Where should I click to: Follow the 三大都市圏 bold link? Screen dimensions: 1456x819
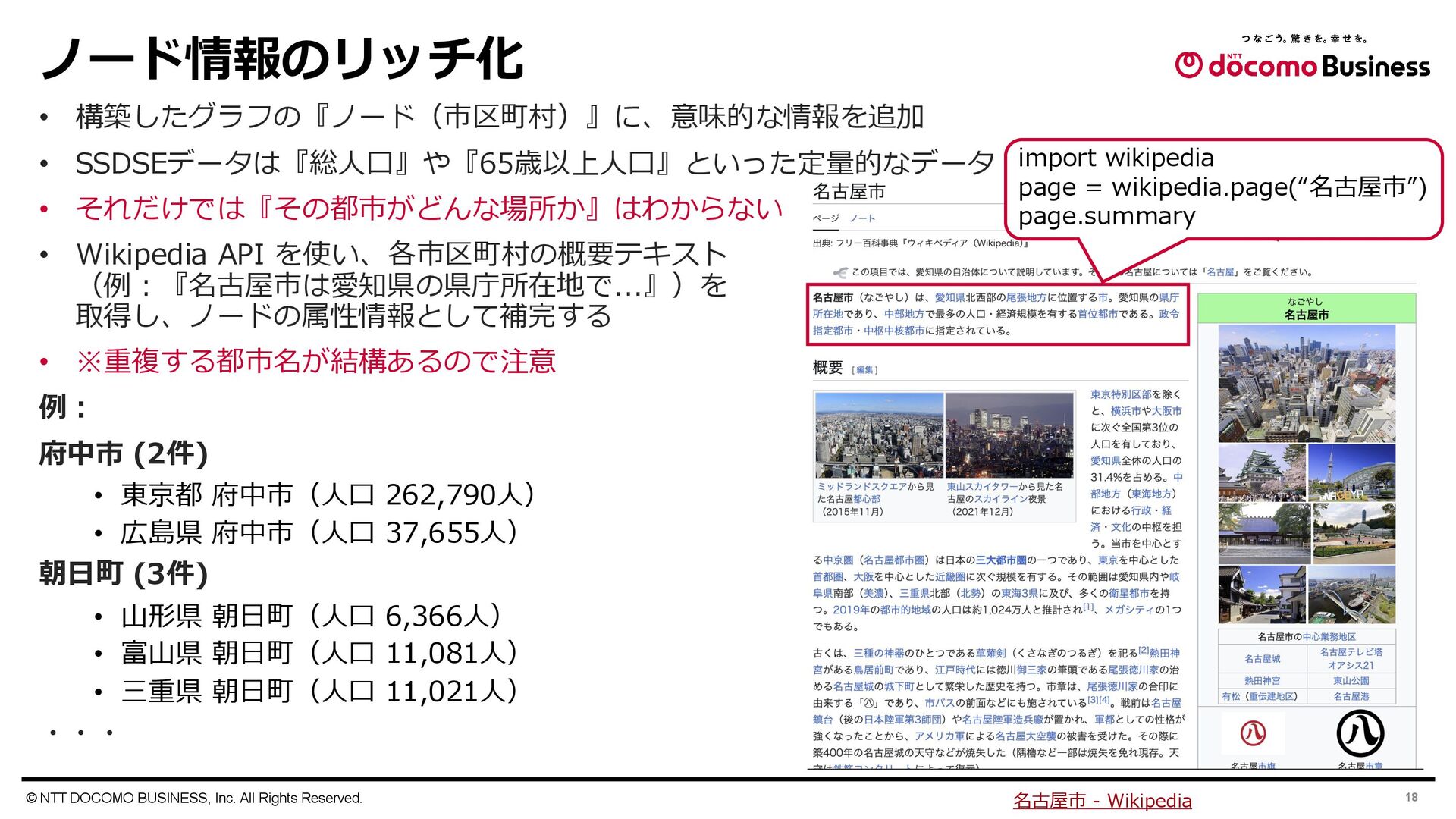click(1000, 560)
